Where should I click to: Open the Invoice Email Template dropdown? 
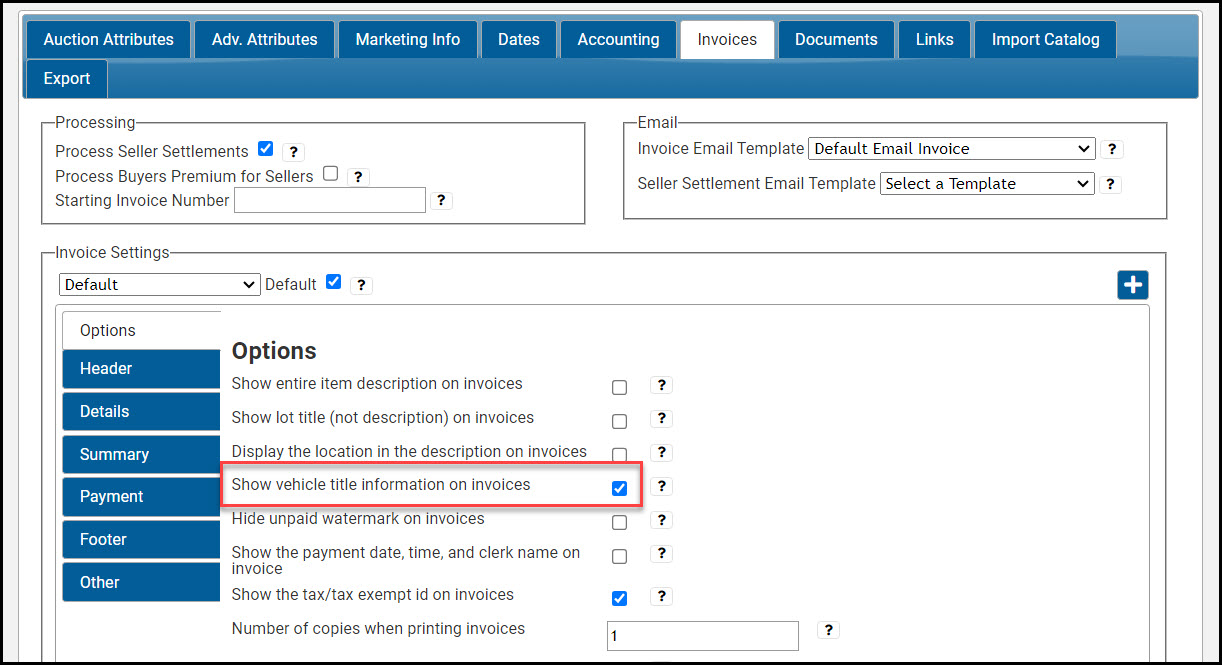[x=952, y=149]
